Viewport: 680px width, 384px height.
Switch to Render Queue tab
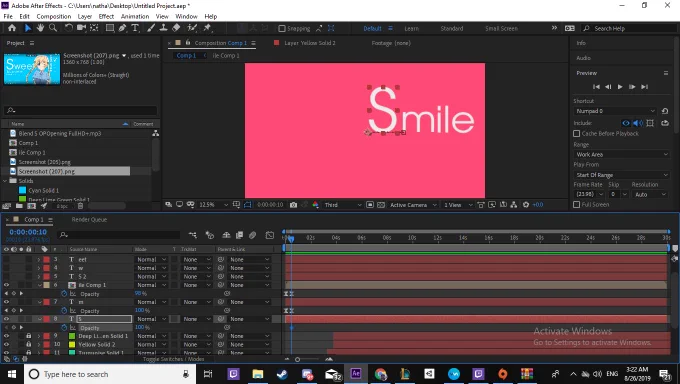pos(89,220)
